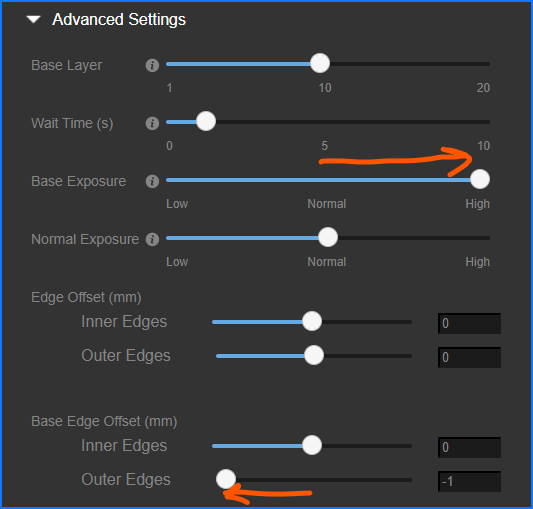Set Base Layer slider to 20 end
This screenshot has width=533, height=509.
pos(488,64)
